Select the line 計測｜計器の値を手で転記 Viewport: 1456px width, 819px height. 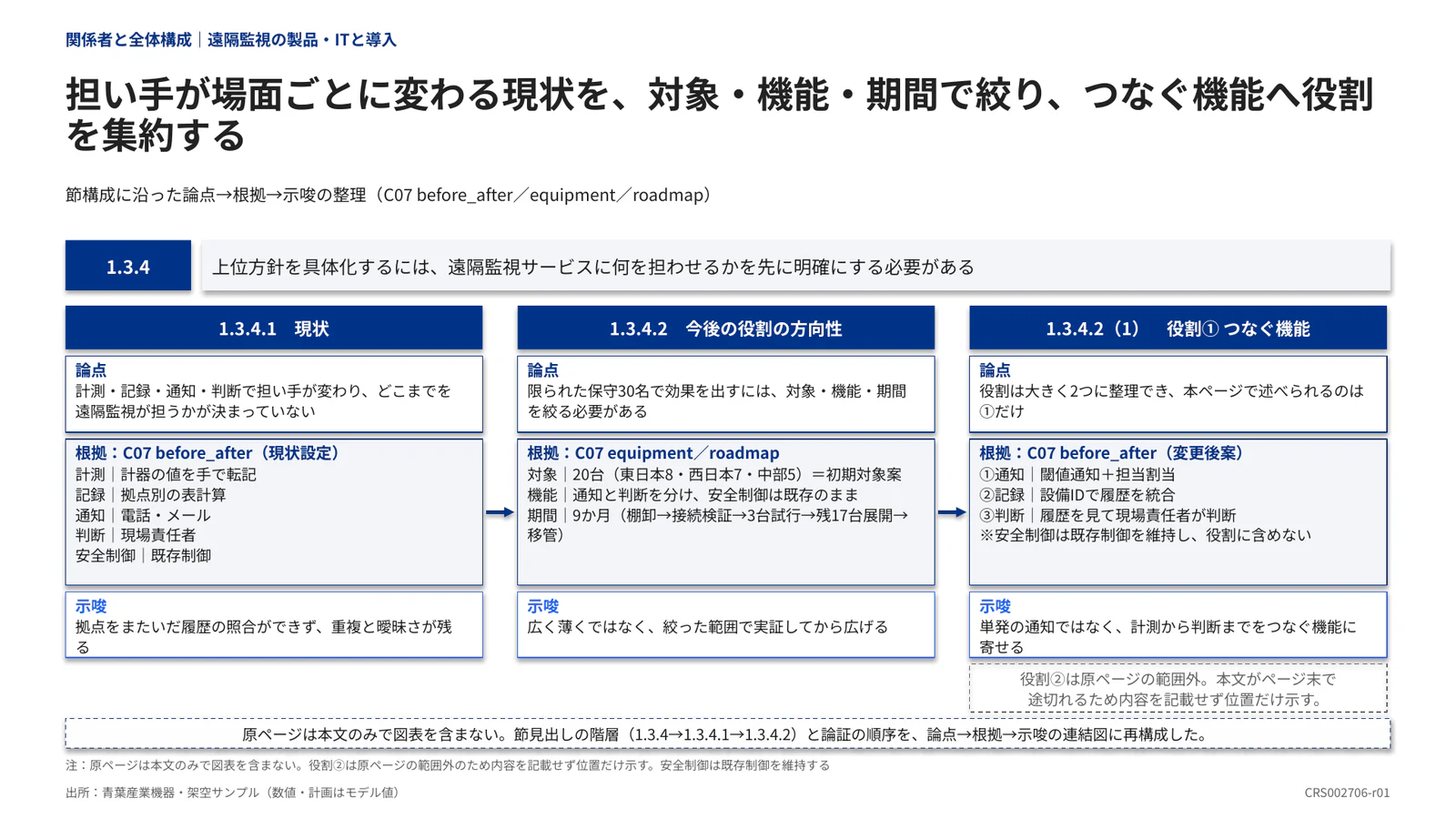click(x=166, y=474)
